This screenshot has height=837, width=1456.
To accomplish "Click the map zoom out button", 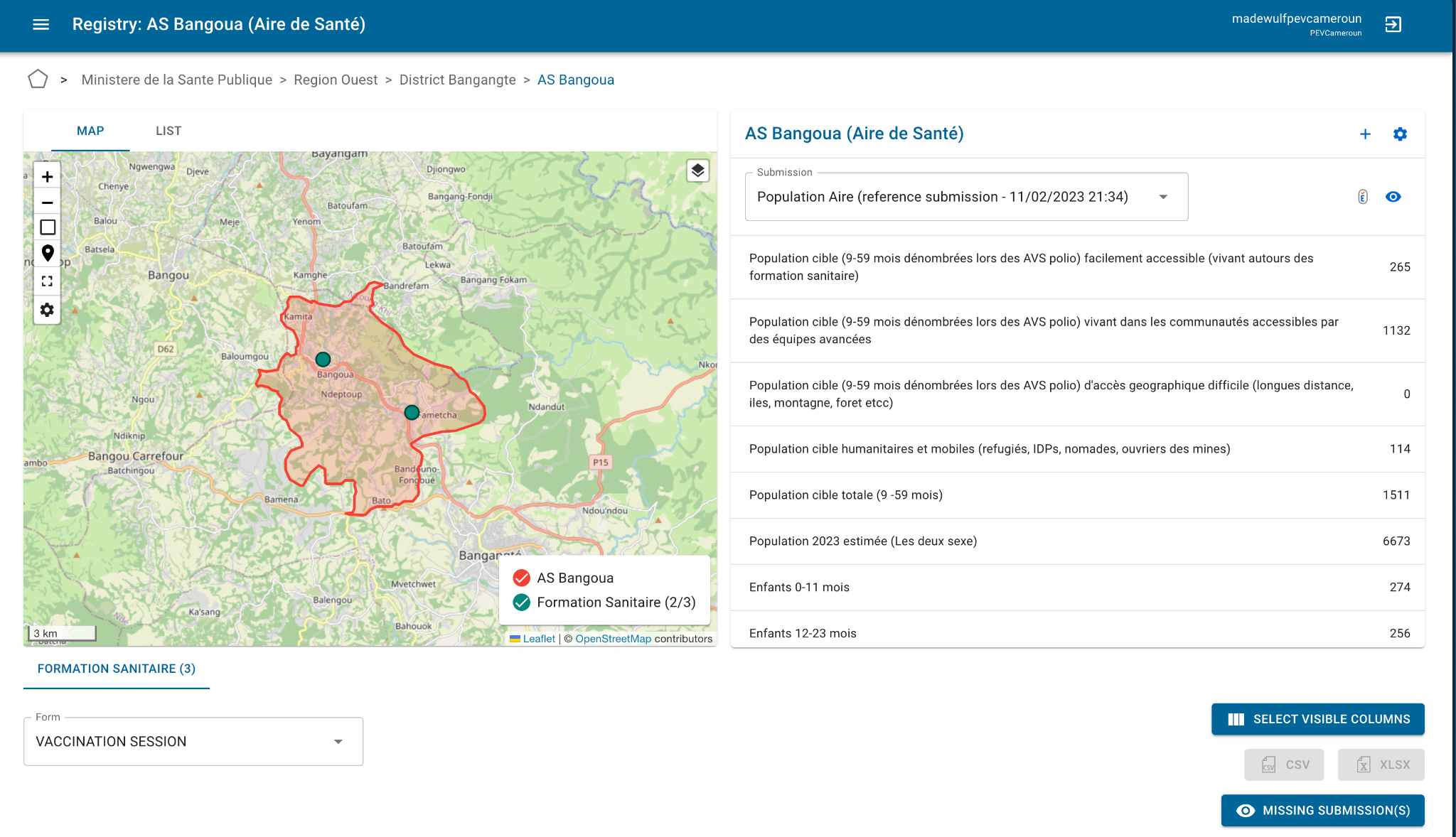I will click(x=48, y=202).
